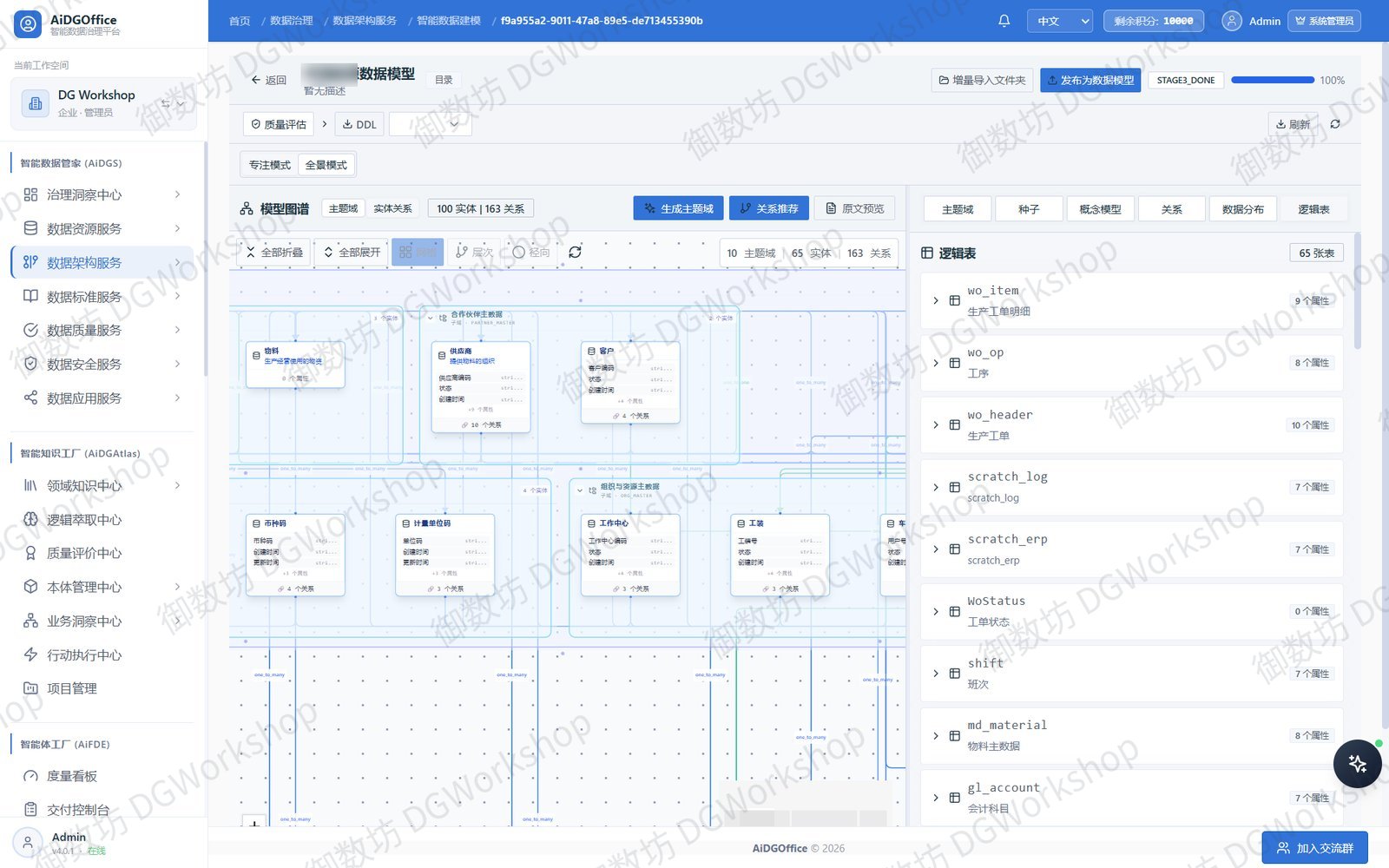This screenshot has width=1389, height=868.
Task: Click the 数据治理 breadcrumb link
Action: point(292,21)
